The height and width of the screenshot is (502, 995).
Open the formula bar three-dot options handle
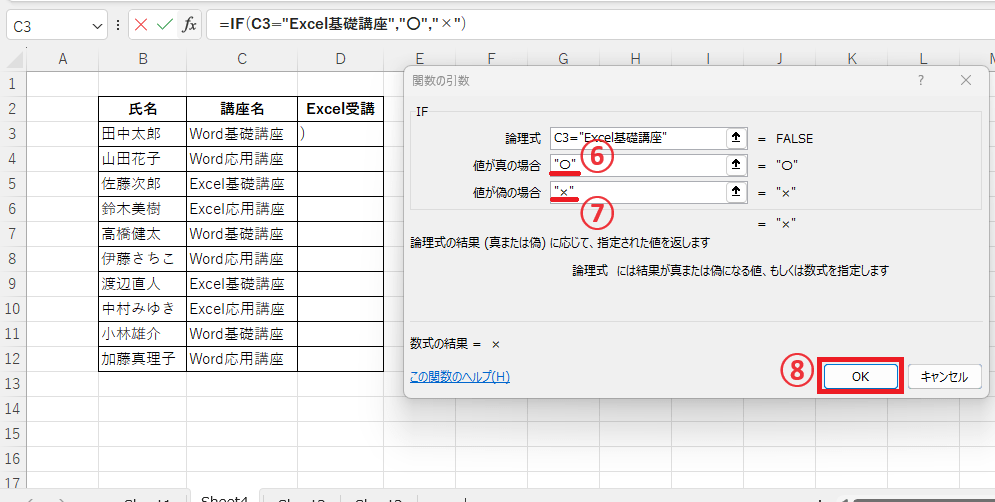117,25
